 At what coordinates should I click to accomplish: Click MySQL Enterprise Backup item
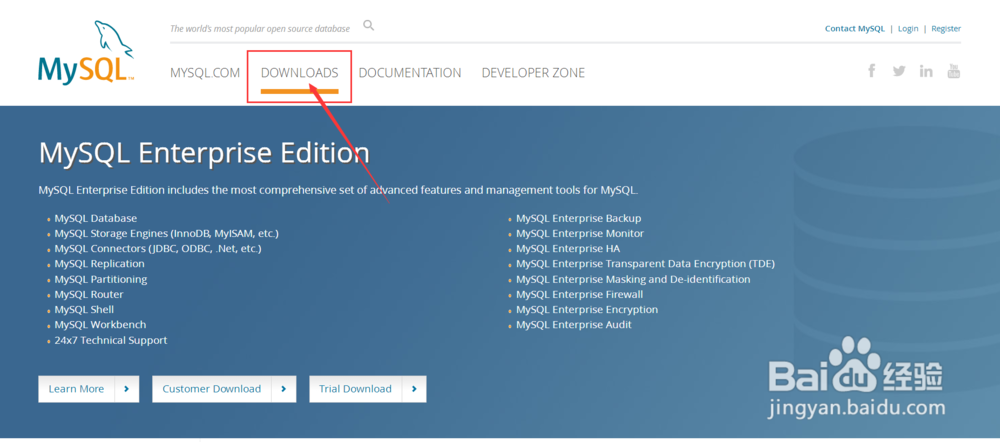coord(578,218)
